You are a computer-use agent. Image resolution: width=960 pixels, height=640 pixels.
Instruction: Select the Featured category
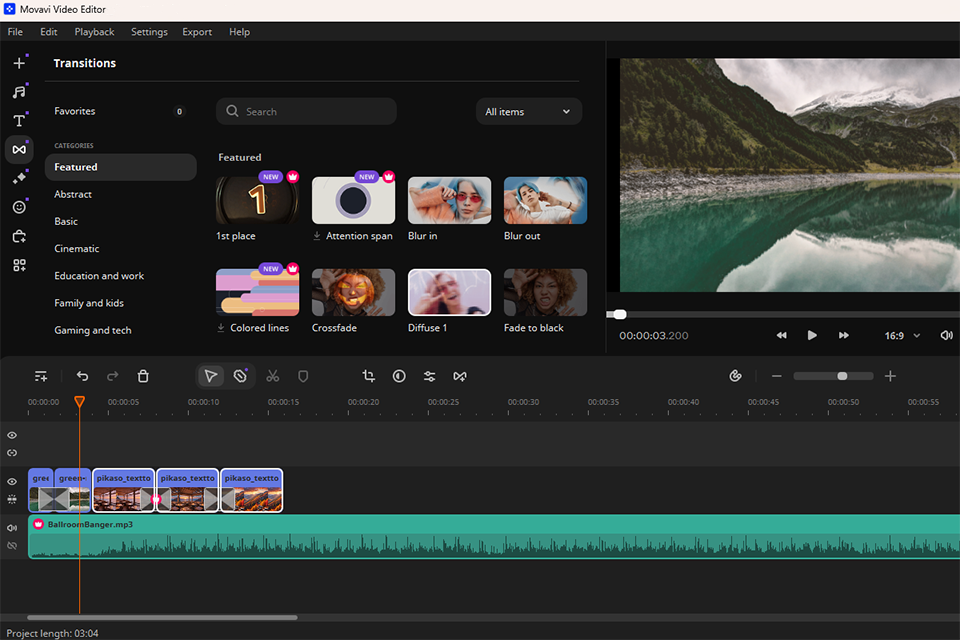(x=120, y=167)
